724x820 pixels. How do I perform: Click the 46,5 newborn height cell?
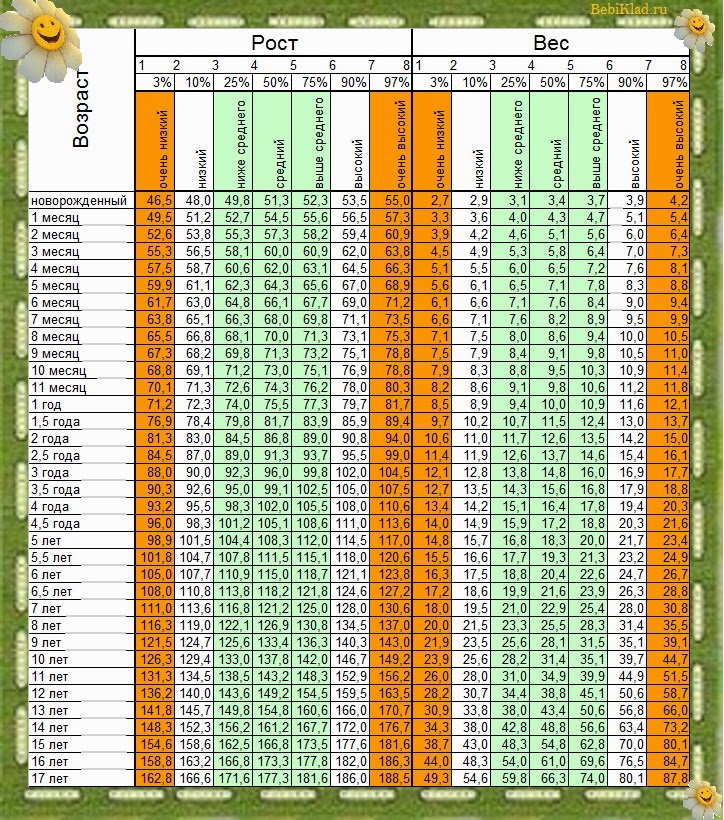click(155, 200)
